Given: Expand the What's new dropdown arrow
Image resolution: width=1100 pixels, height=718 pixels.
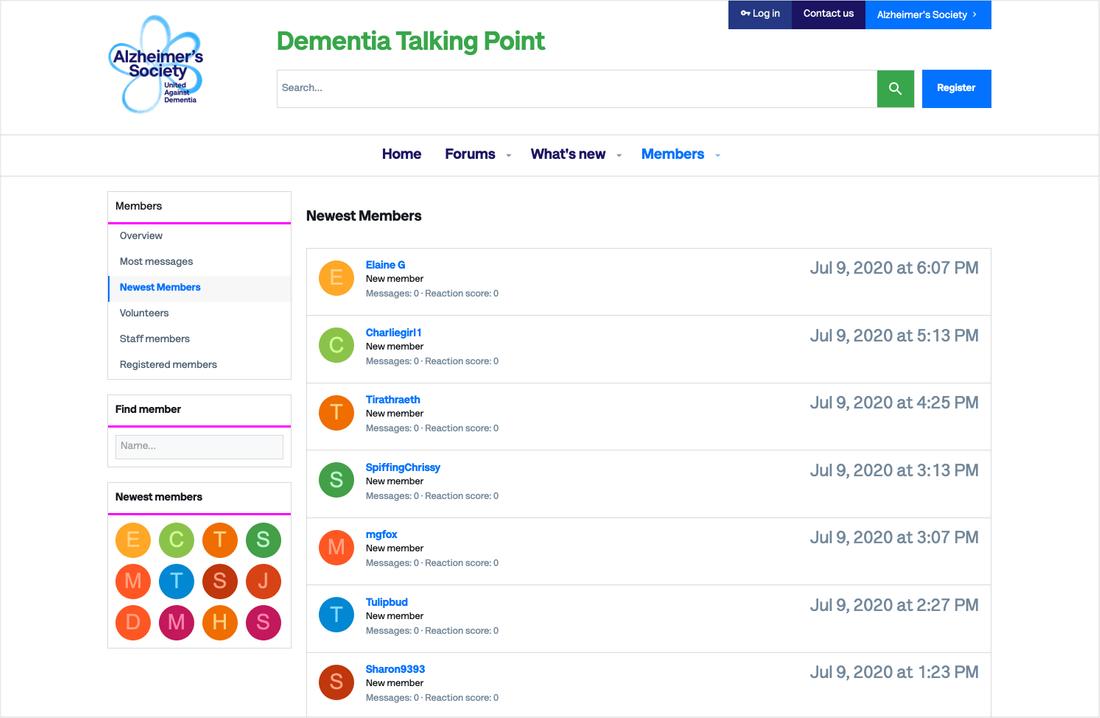Looking at the screenshot, I should click(x=619, y=155).
